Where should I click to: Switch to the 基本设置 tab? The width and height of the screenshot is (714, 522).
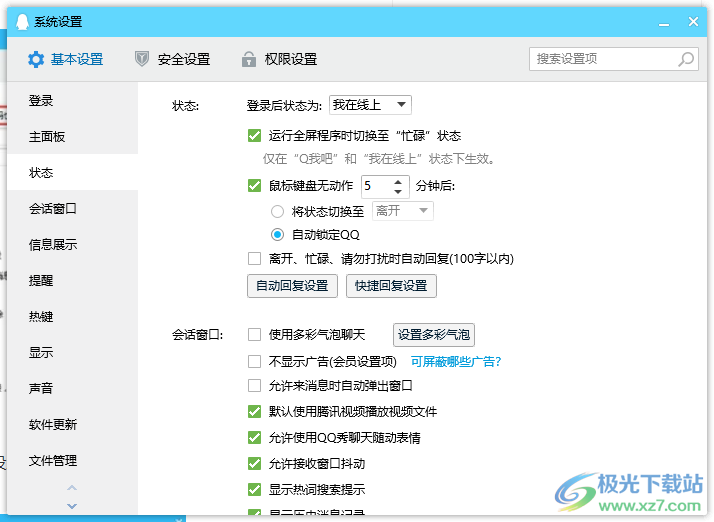tap(66, 59)
